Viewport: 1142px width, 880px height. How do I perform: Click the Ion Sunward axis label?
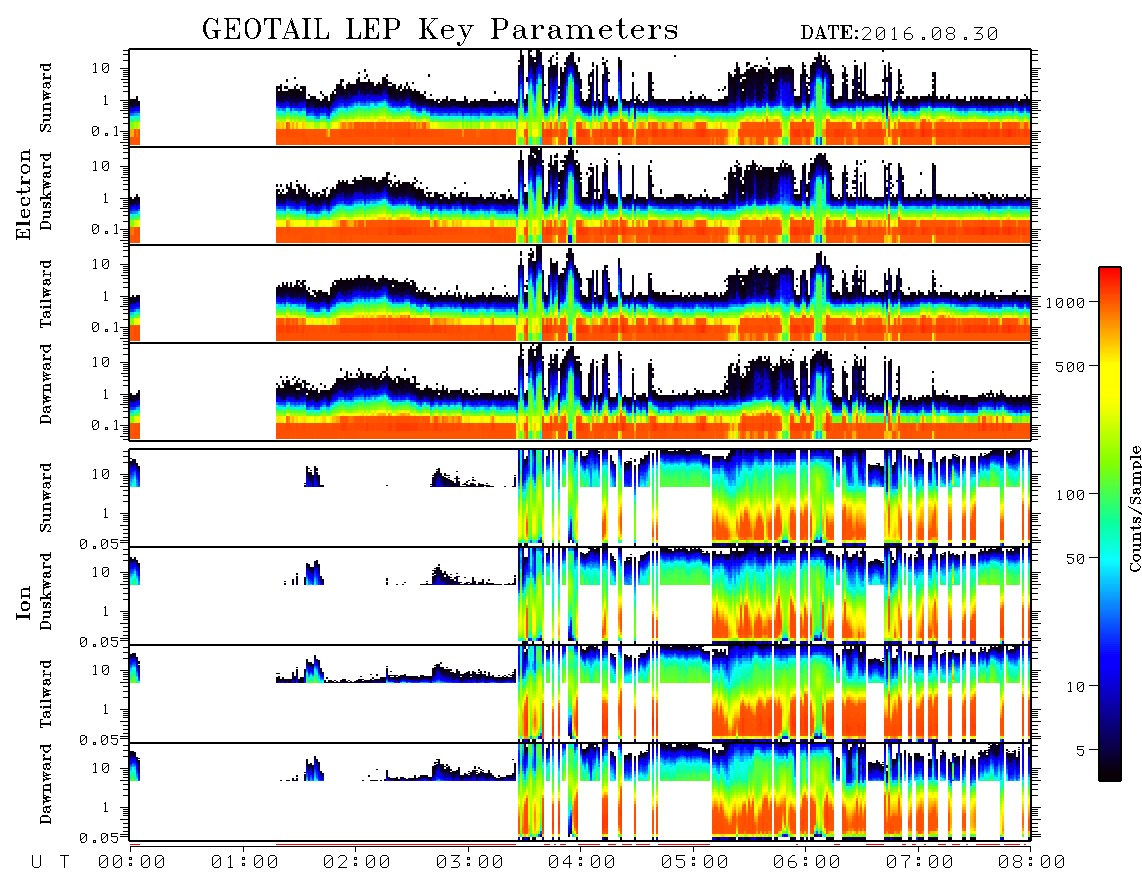coord(45,497)
